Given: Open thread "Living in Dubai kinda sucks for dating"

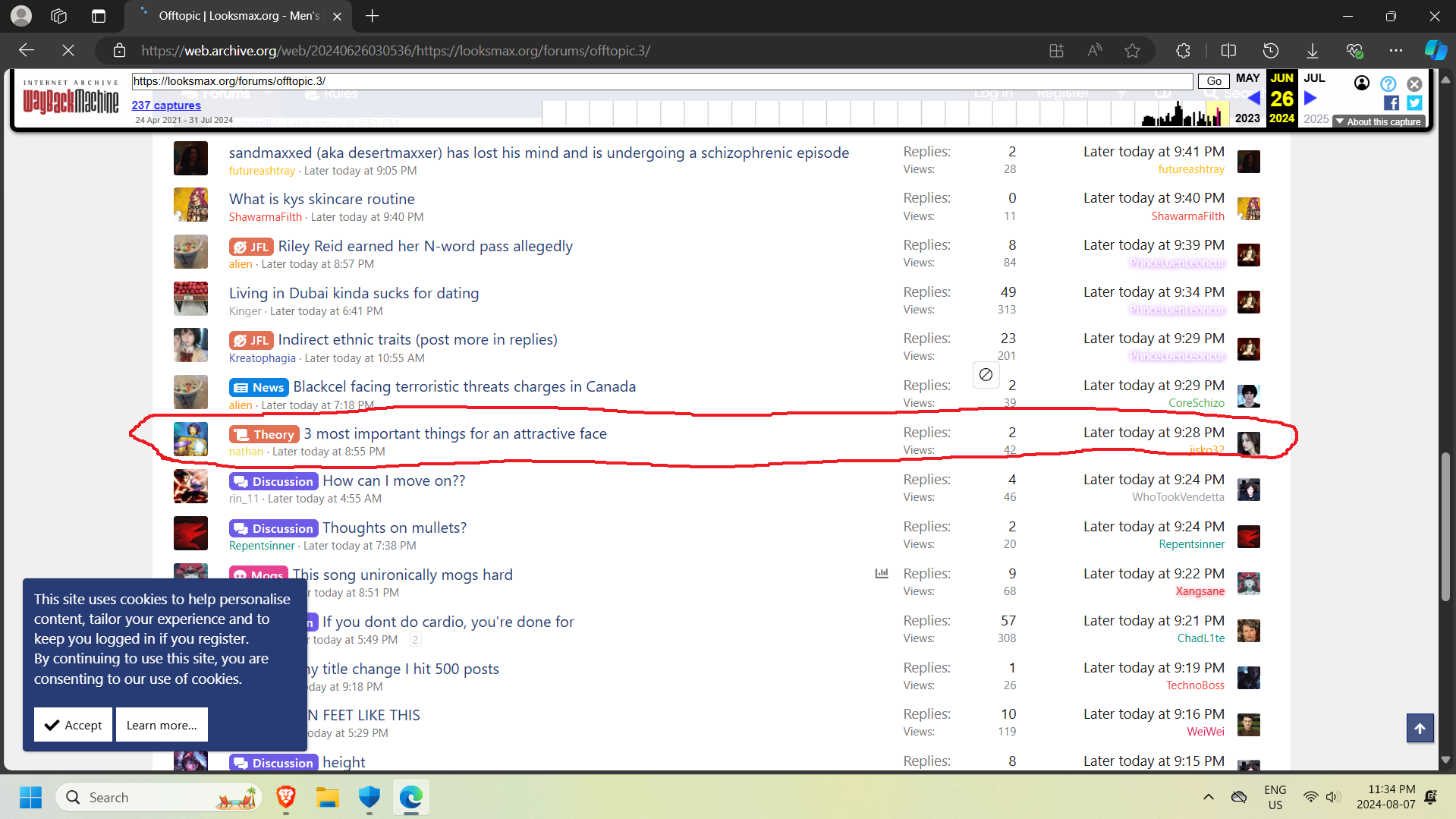Looking at the screenshot, I should click(x=354, y=293).
